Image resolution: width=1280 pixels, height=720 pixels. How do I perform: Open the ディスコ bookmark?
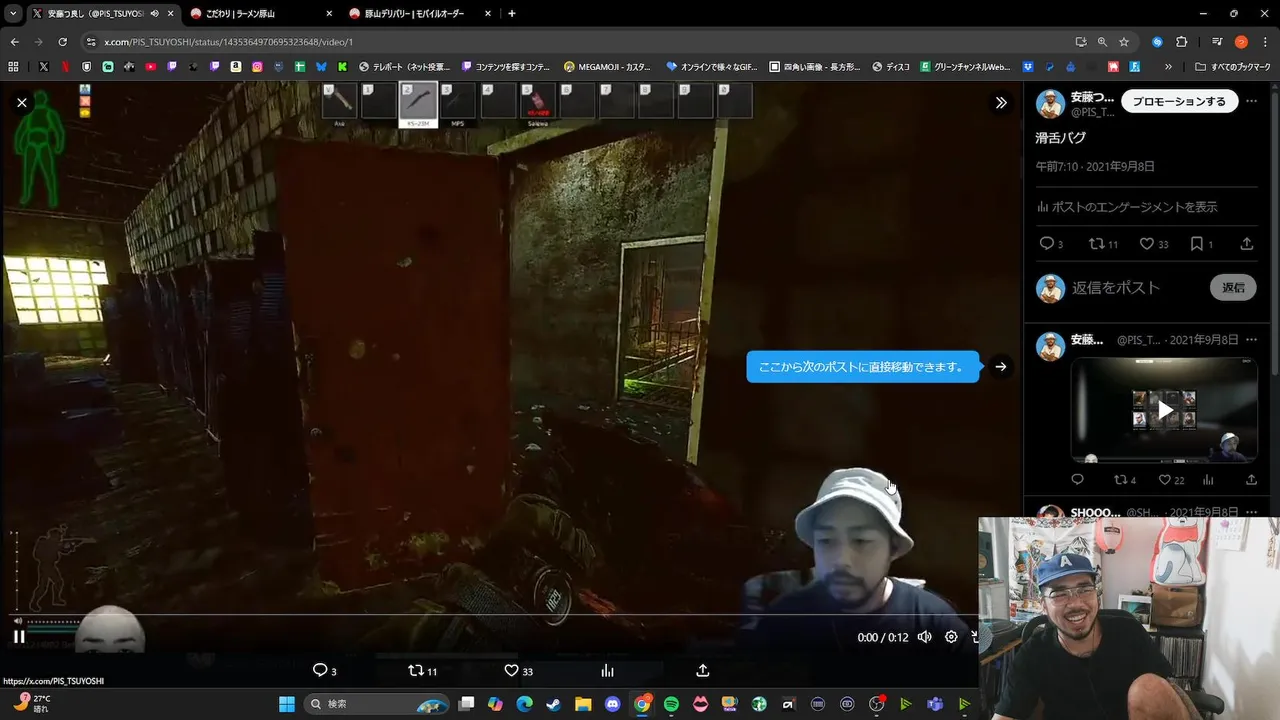click(x=891, y=67)
